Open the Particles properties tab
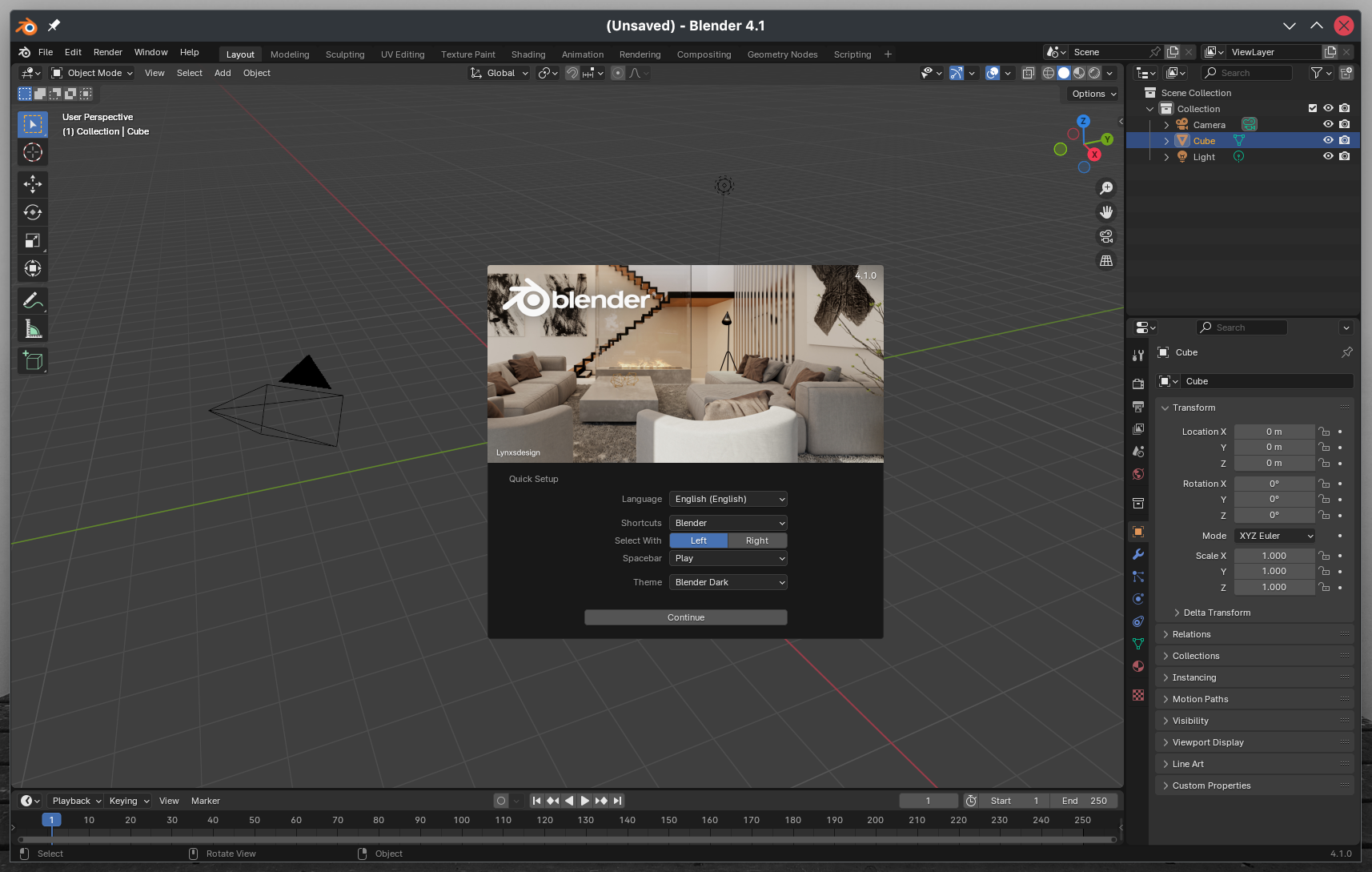Image resolution: width=1372 pixels, height=872 pixels. pos(1138,577)
